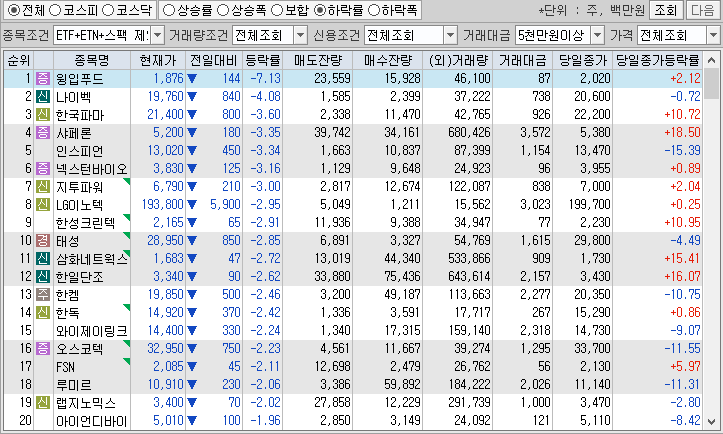Click the green corner marker on 한성크린텍
Viewport: 723px width, 434px height.
tap(127, 218)
